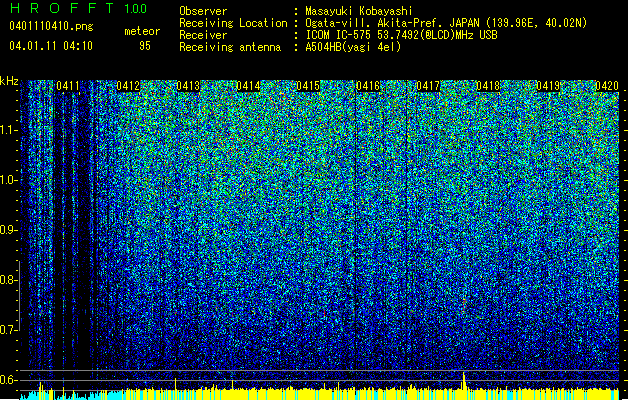Click the Ogata-vill. Akita-Pref. JAPAN location text
629x400 pixels.
point(446,23)
